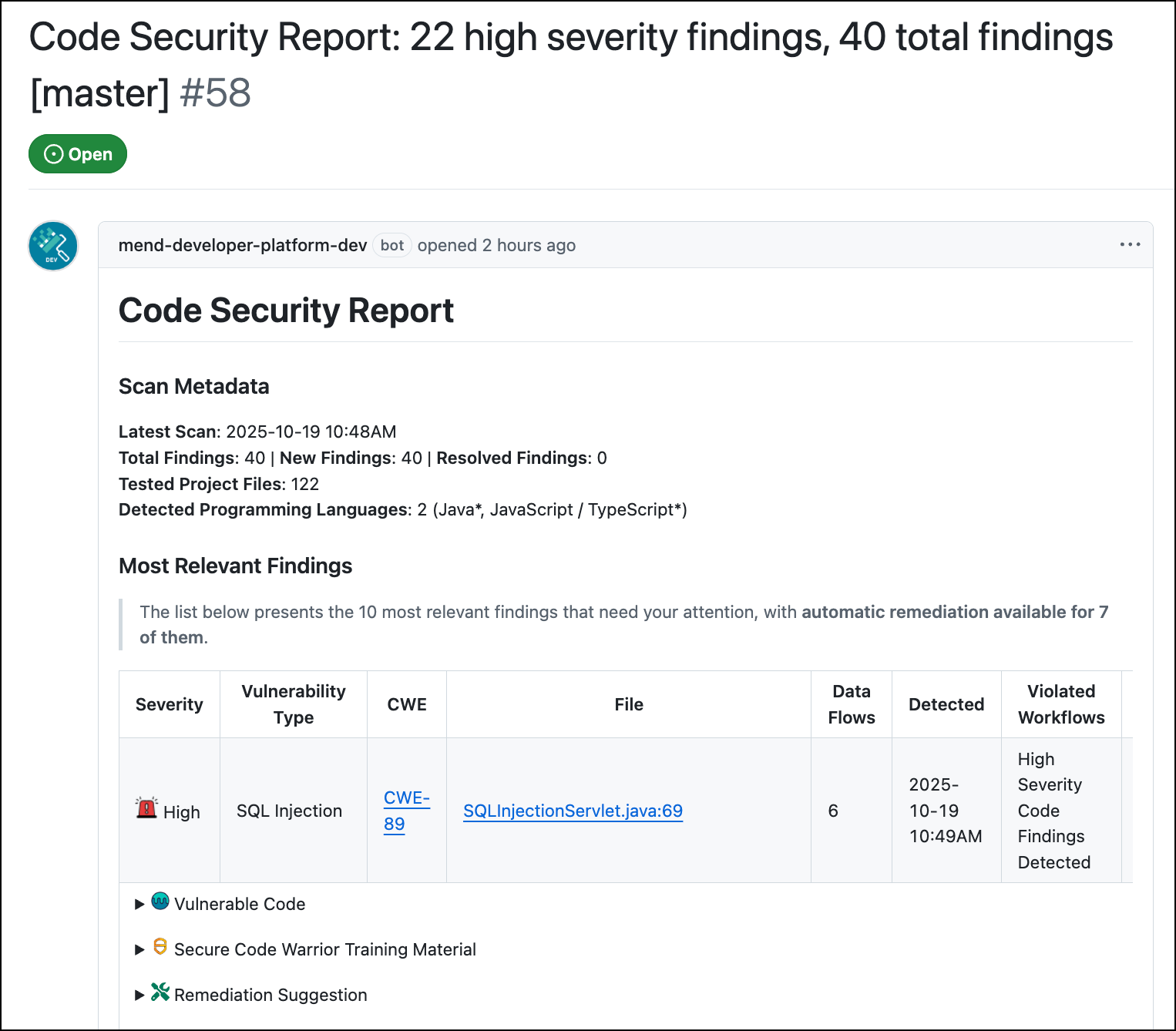Click the Severity column header
This screenshot has width=1176, height=1031.
pos(170,704)
